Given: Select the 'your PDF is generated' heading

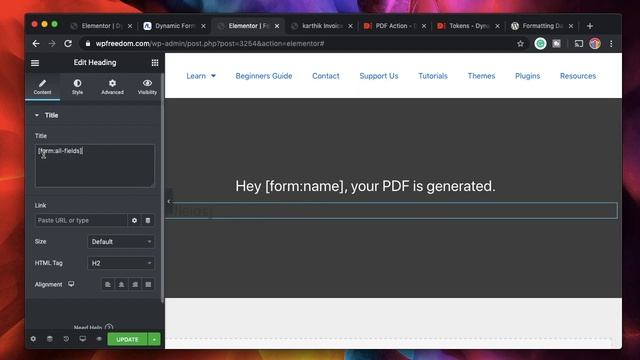Looking at the screenshot, I should tap(365, 186).
